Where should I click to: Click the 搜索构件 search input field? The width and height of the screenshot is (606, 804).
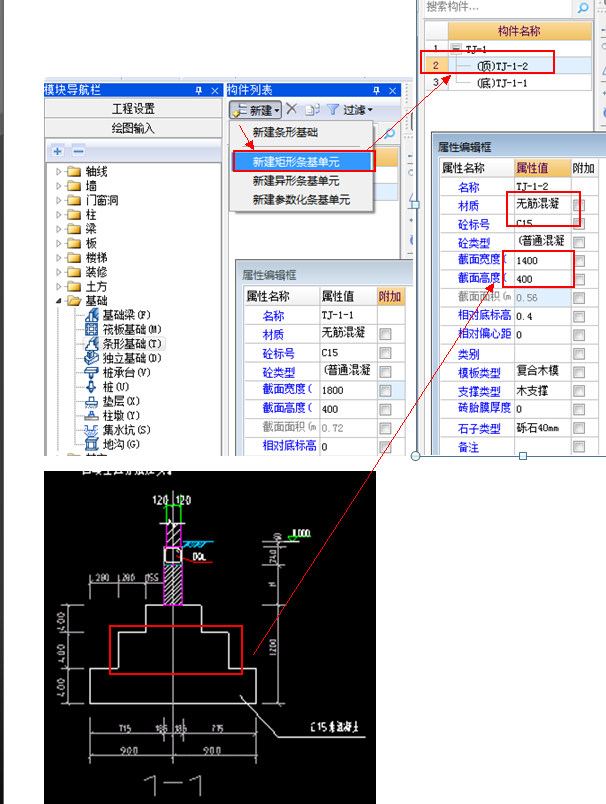click(x=498, y=7)
